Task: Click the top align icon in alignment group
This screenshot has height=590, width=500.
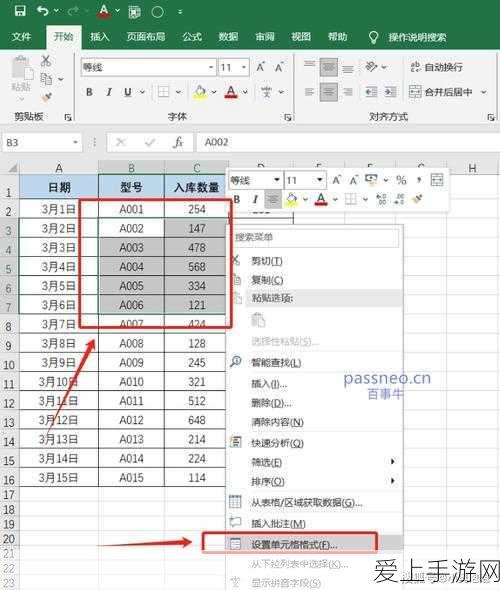Action: click(x=309, y=64)
